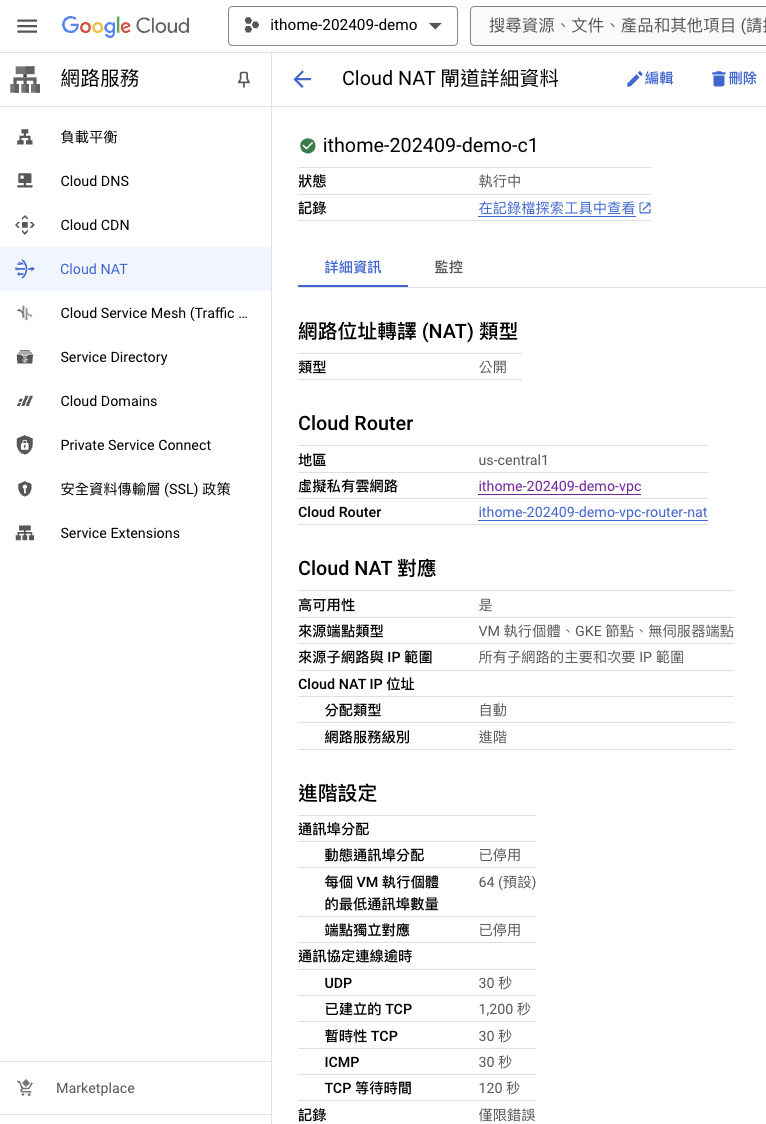This screenshot has width=766, height=1124.
Task: Open the ithome-202409-demo-vpc-router-nat link
Action: [x=593, y=513]
